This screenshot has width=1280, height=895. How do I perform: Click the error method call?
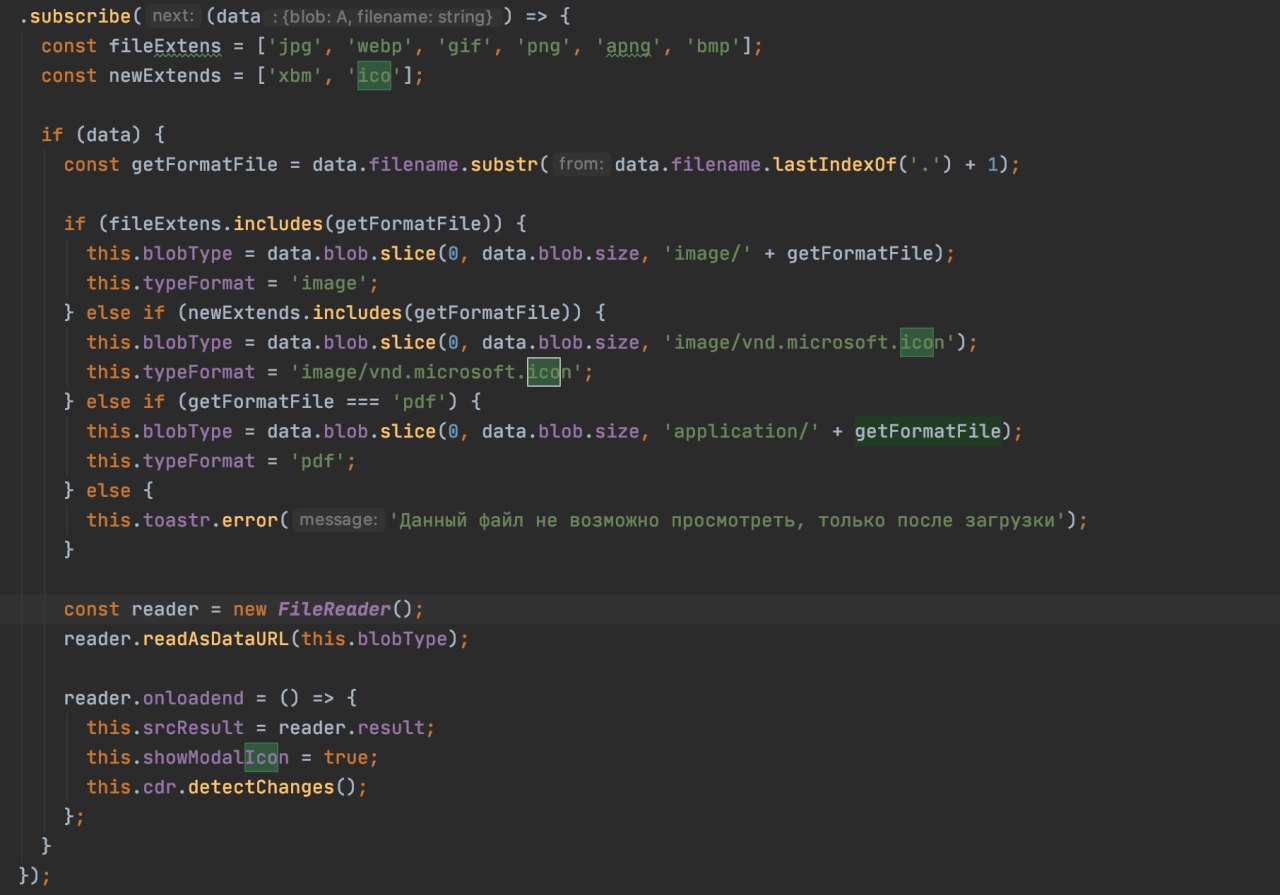tap(250, 520)
